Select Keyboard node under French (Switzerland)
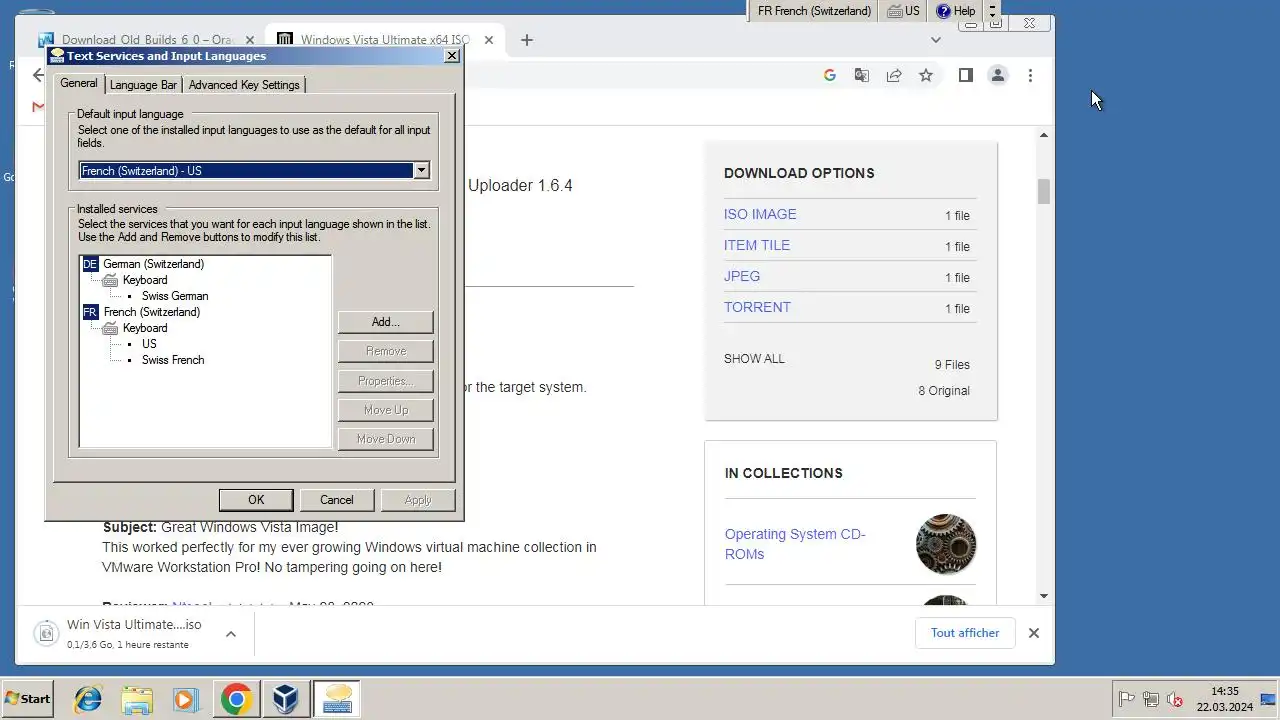The height and width of the screenshot is (720, 1280). pyautogui.click(x=145, y=328)
